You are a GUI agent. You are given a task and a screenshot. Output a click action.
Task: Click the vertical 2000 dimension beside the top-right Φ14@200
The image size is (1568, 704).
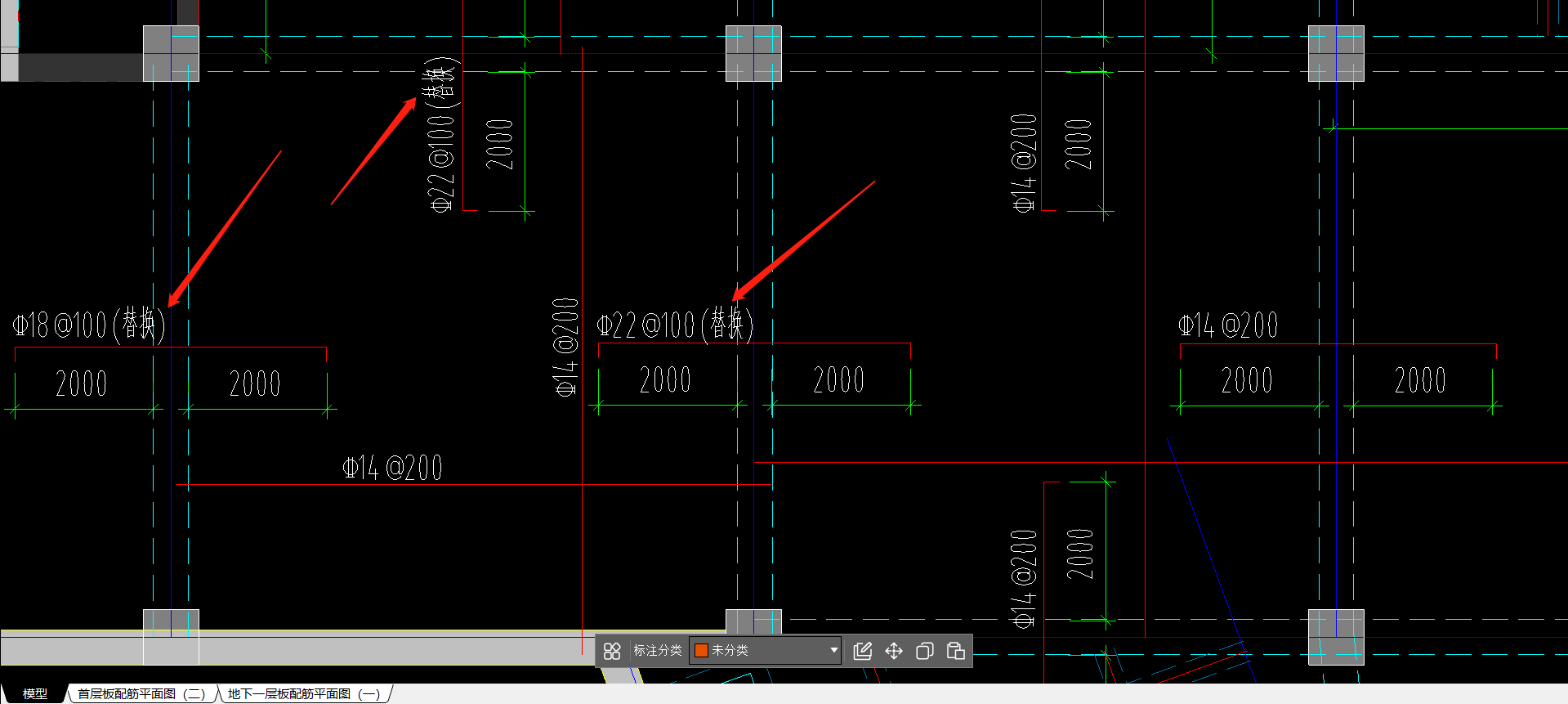(1079, 144)
